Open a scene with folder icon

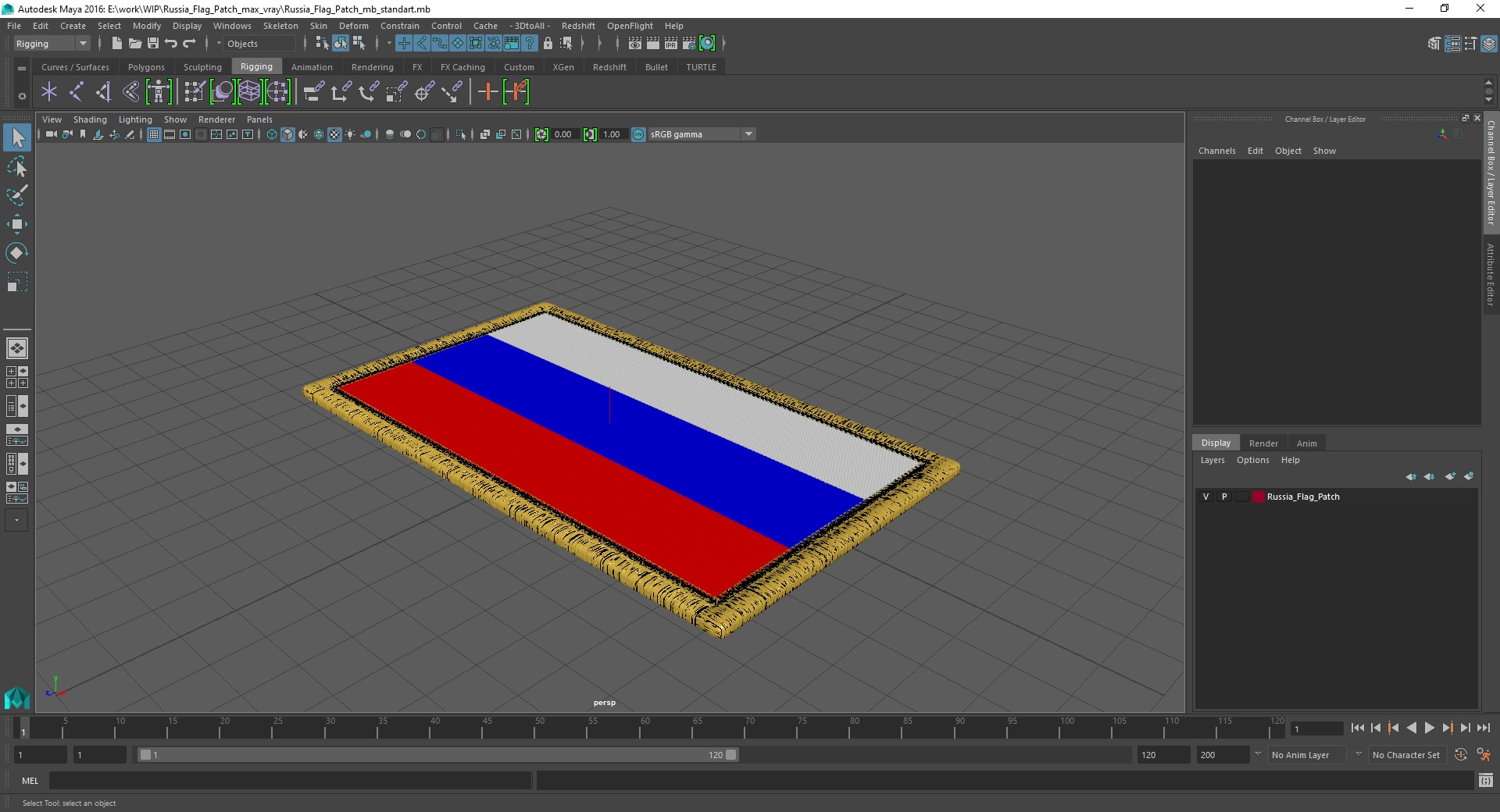tap(135, 44)
